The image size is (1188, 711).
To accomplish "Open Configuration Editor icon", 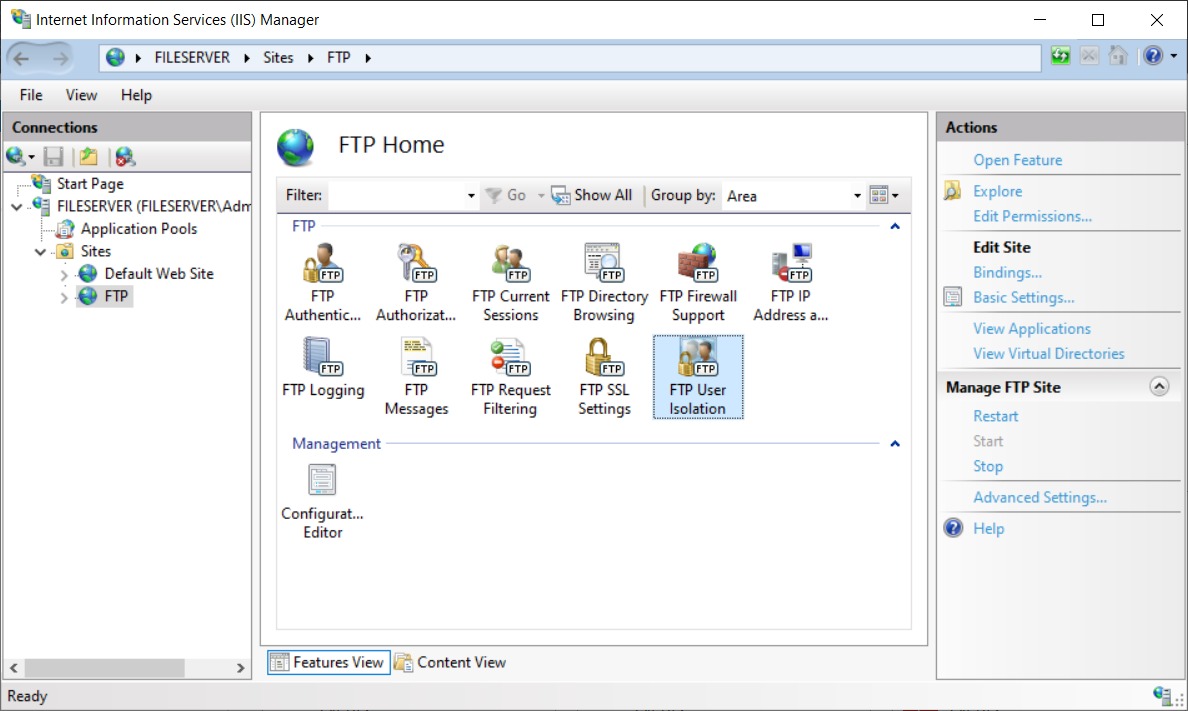I will (323, 500).
